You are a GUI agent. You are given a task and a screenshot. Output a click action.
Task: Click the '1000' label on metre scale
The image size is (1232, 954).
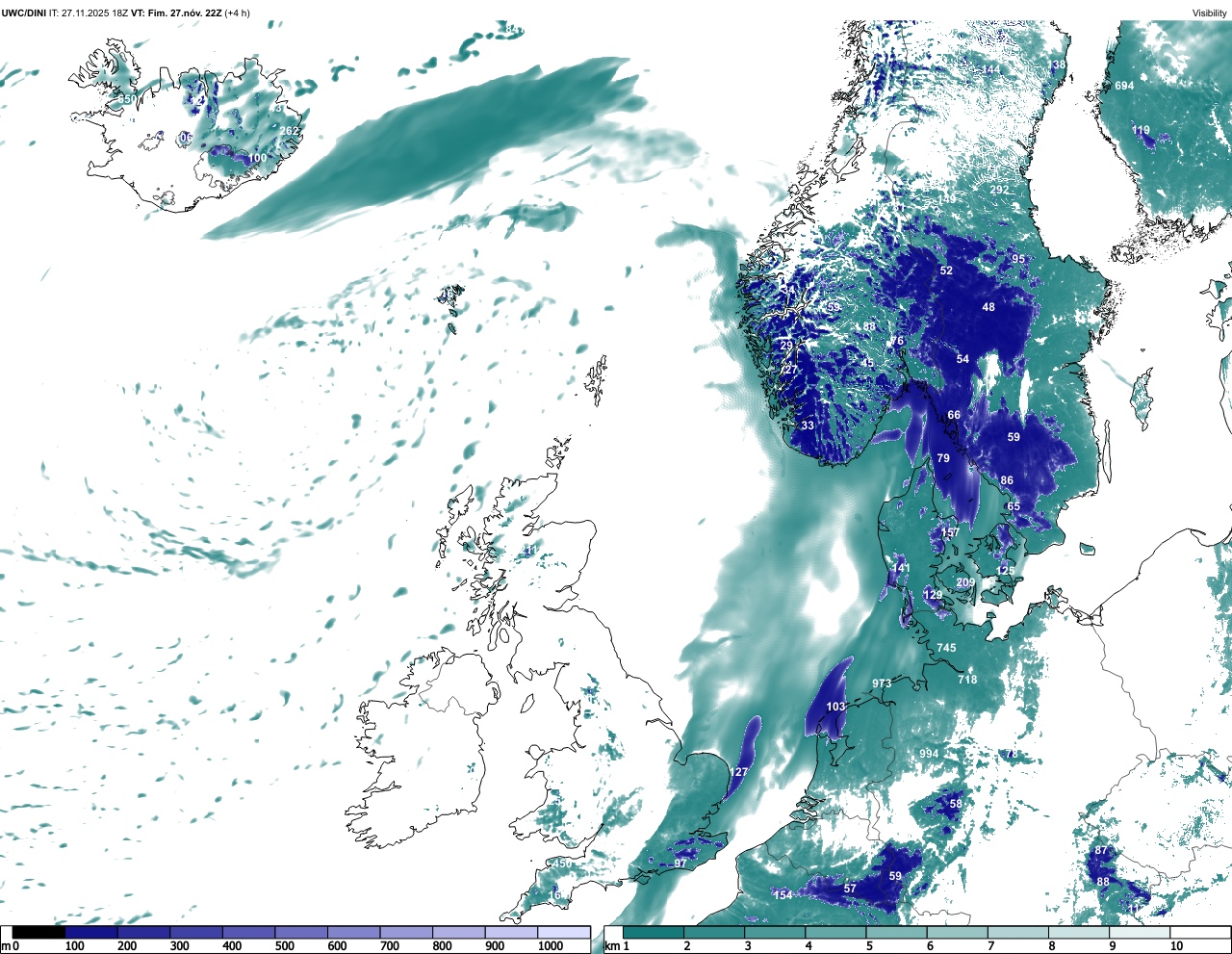click(x=551, y=946)
